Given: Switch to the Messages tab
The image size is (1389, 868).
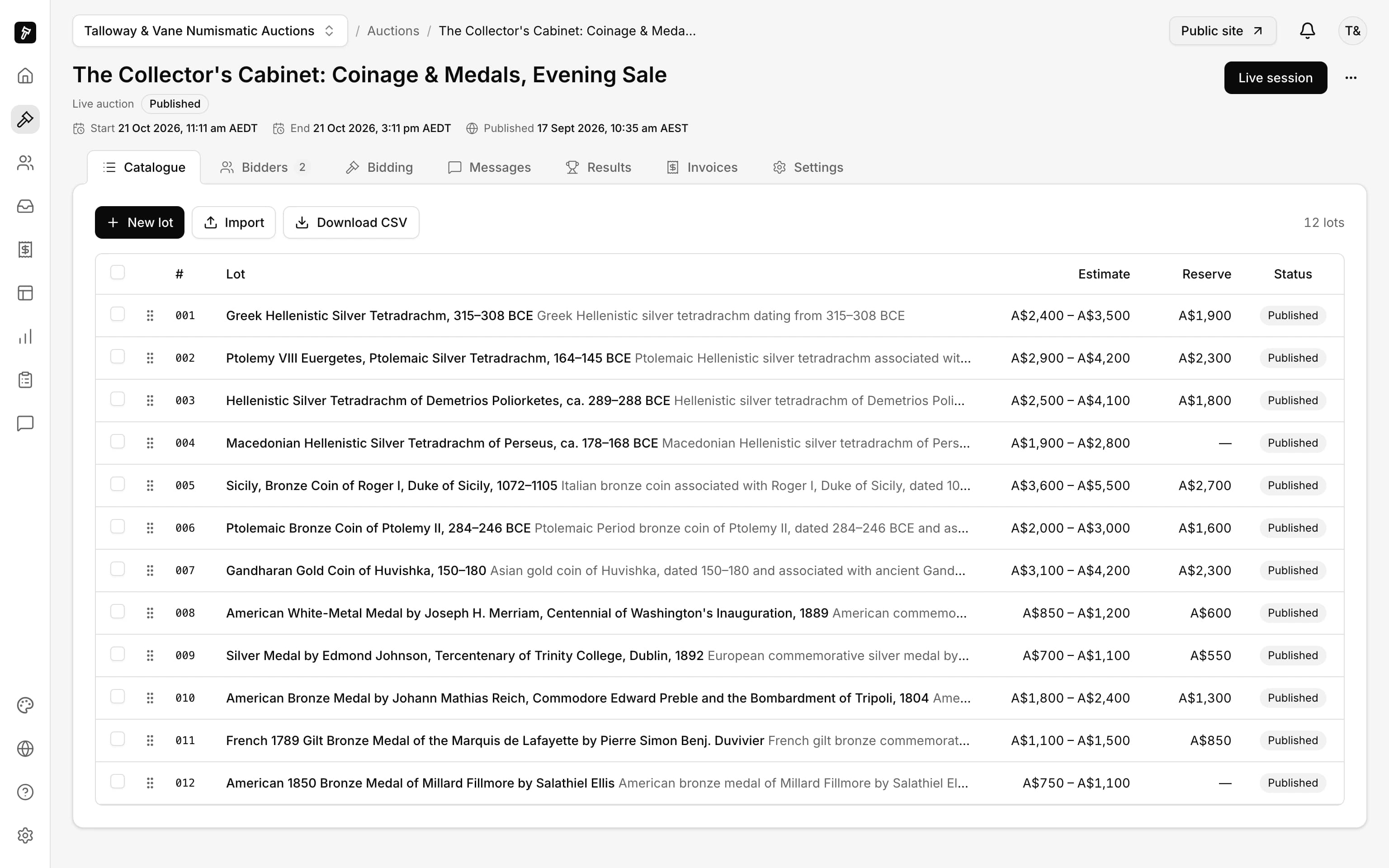Looking at the screenshot, I should pyautogui.click(x=490, y=168).
